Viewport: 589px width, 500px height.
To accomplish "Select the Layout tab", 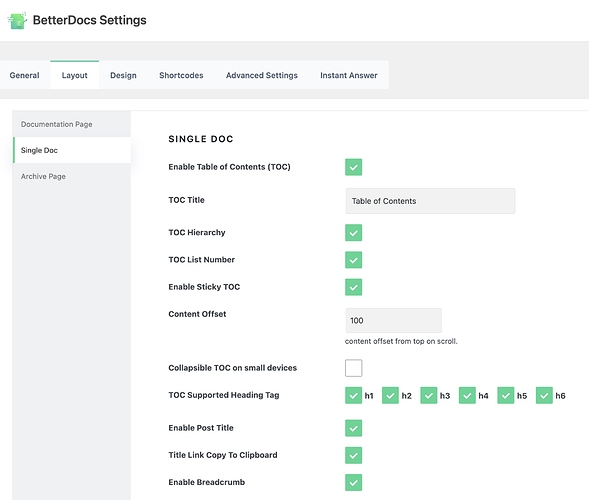I will click(74, 75).
